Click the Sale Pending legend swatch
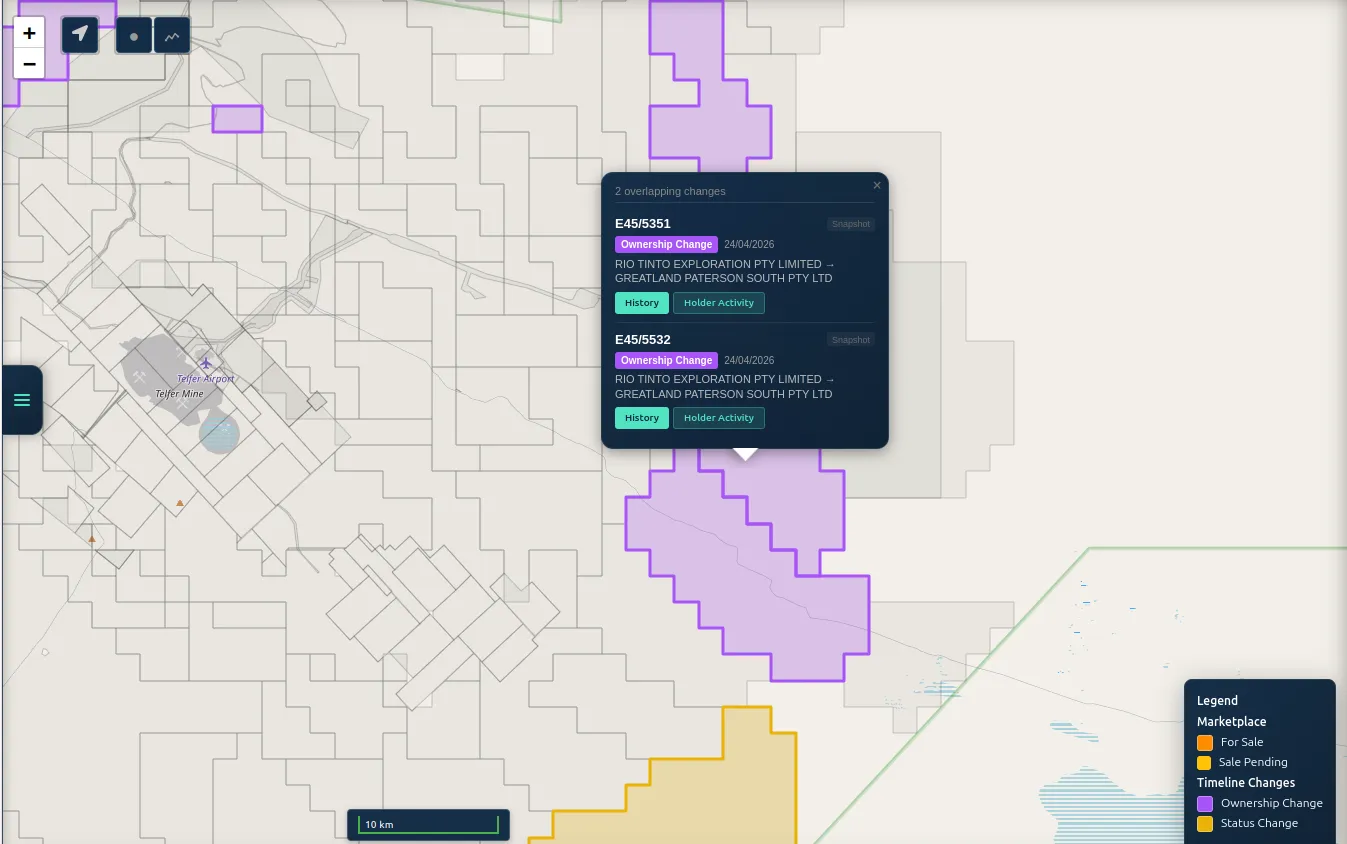 click(1204, 762)
